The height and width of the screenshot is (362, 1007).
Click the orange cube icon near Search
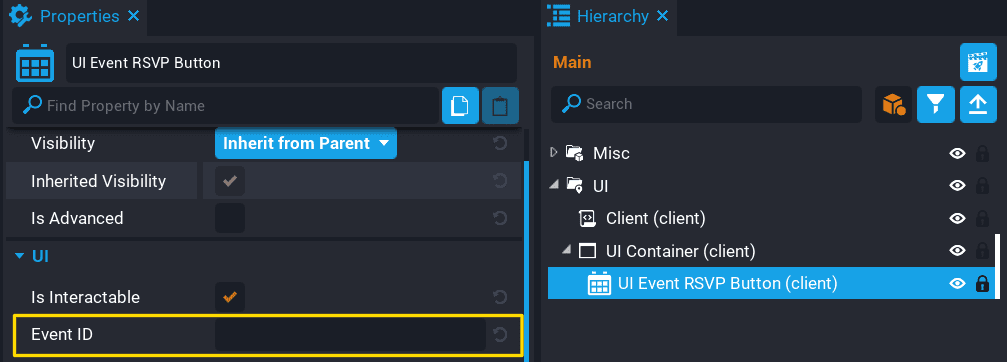[x=893, y=104]
